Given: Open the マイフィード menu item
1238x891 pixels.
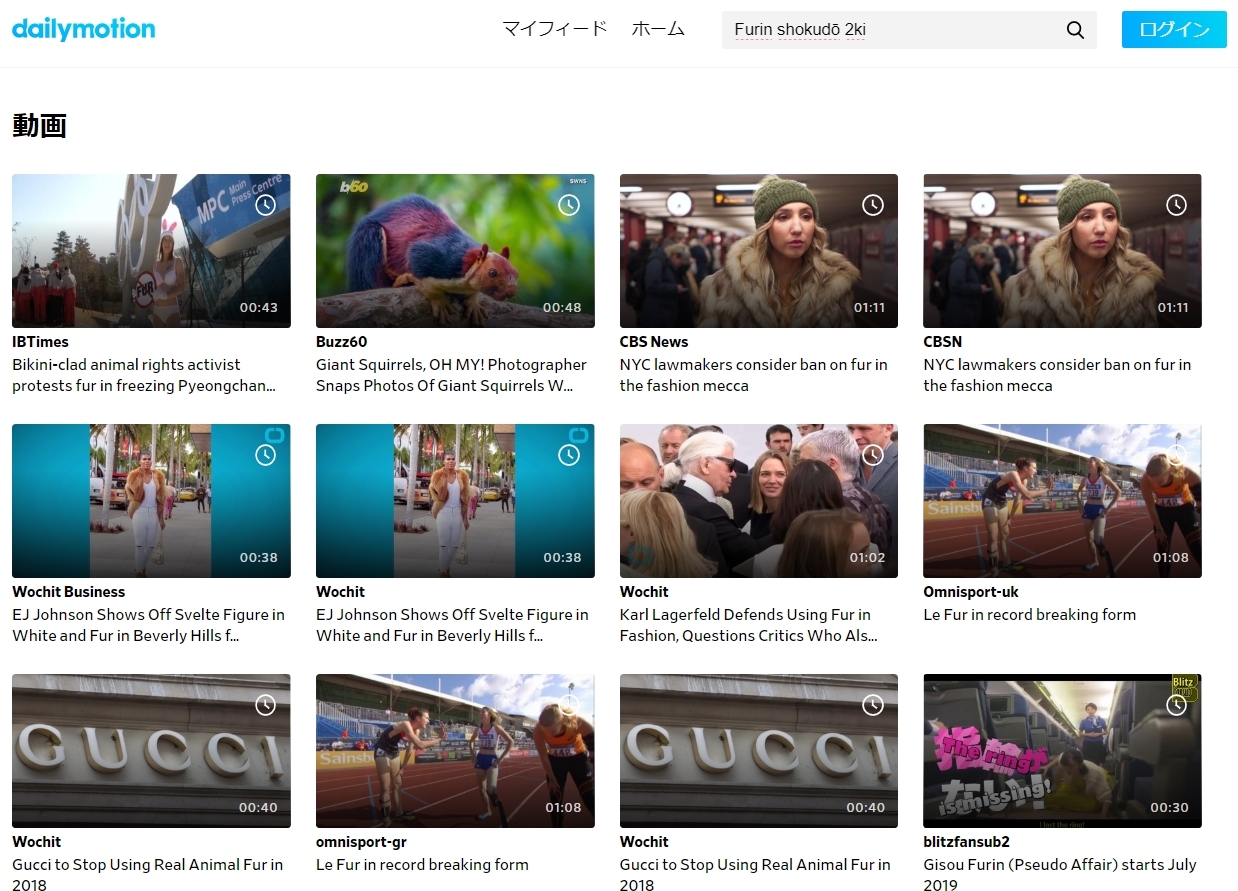Looking at the screenshot, I should coord(555,29).
